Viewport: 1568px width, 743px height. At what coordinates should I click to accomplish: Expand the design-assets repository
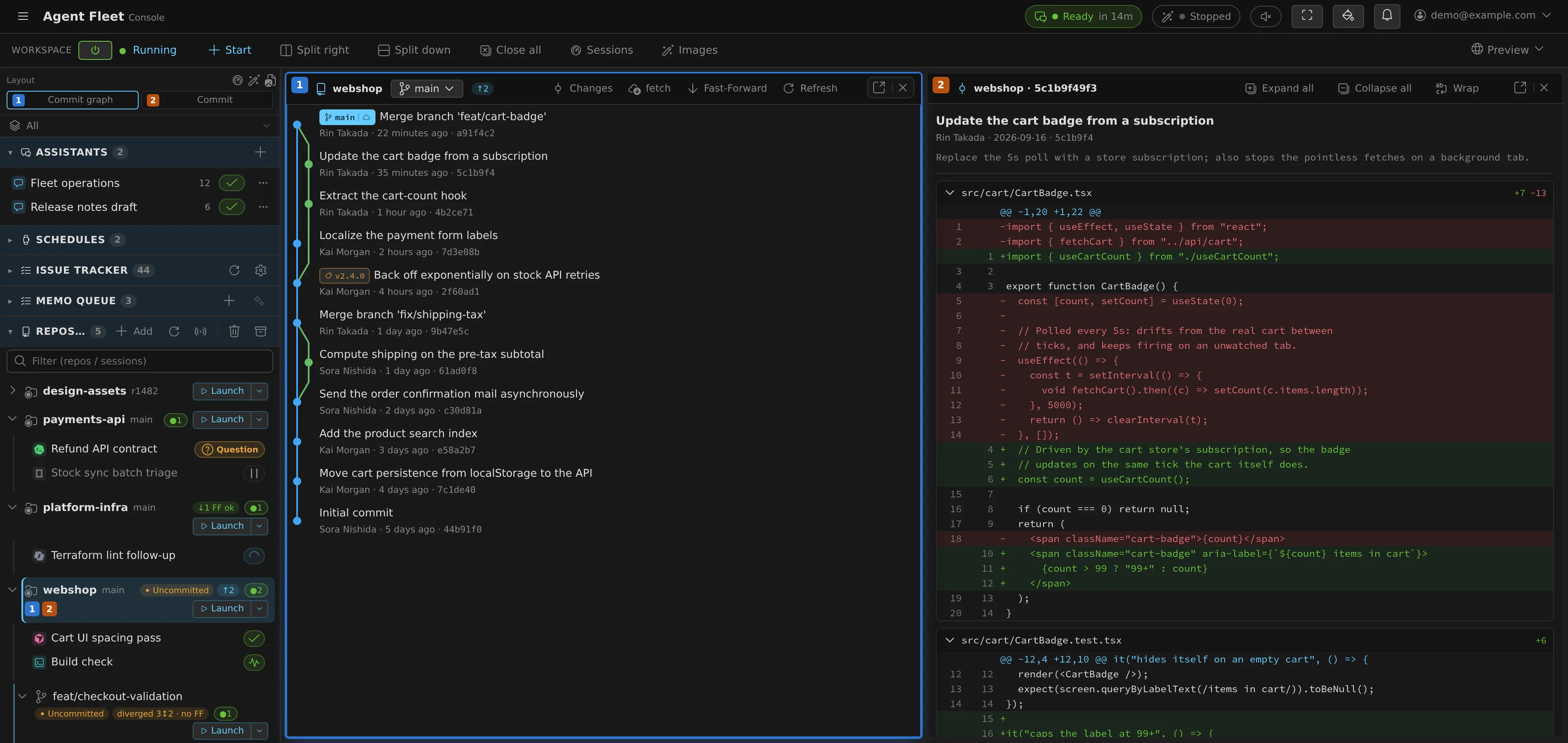(12, 390)
